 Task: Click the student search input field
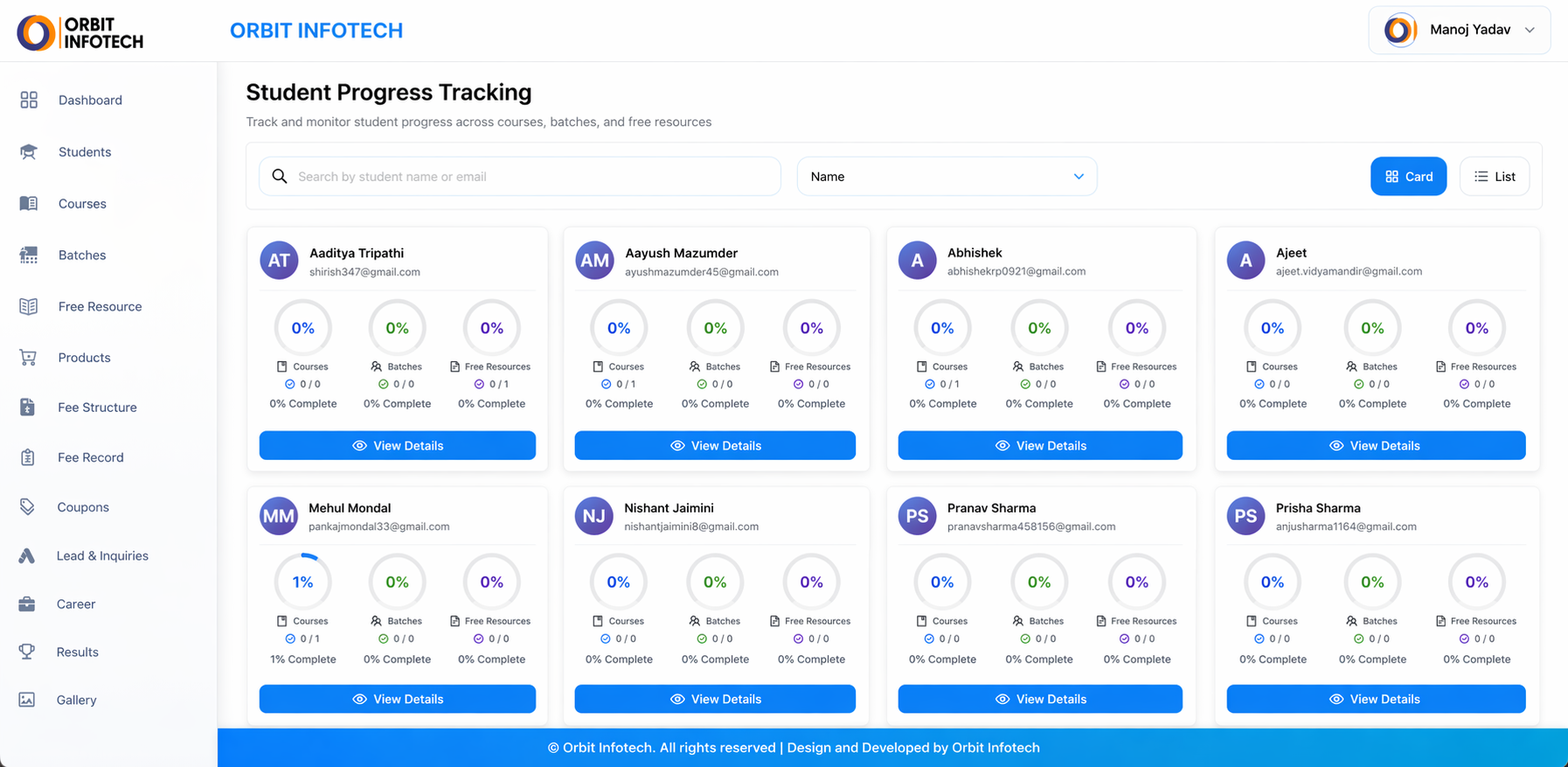[533, 177]
